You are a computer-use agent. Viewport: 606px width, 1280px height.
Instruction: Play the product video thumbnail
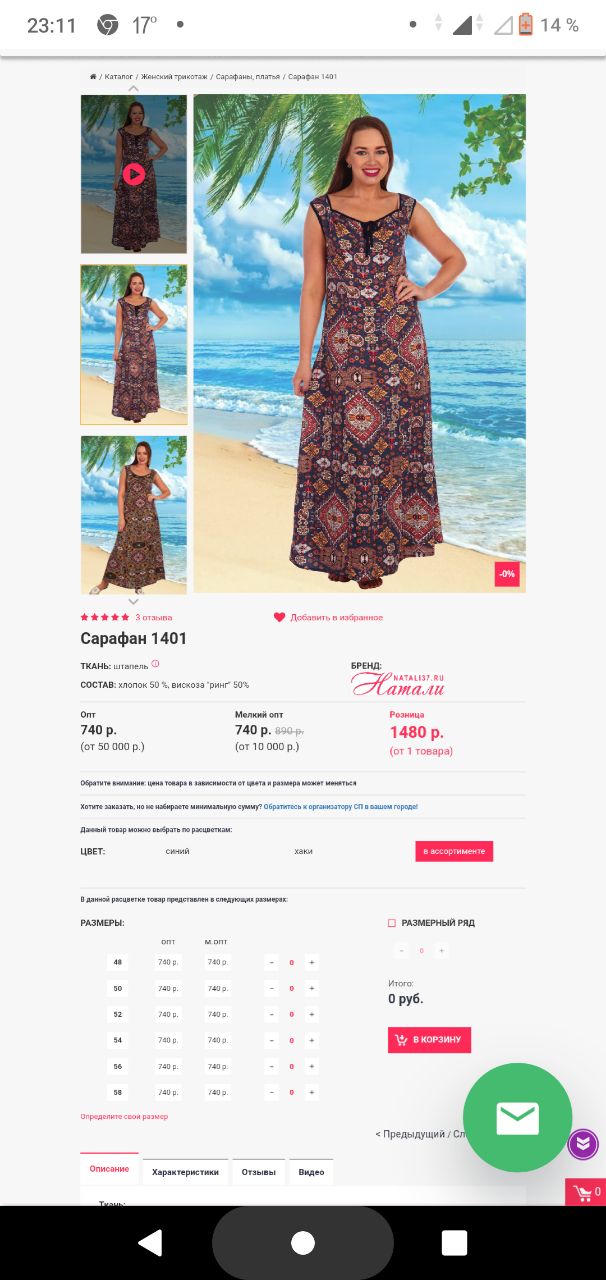tap(134, 174)
